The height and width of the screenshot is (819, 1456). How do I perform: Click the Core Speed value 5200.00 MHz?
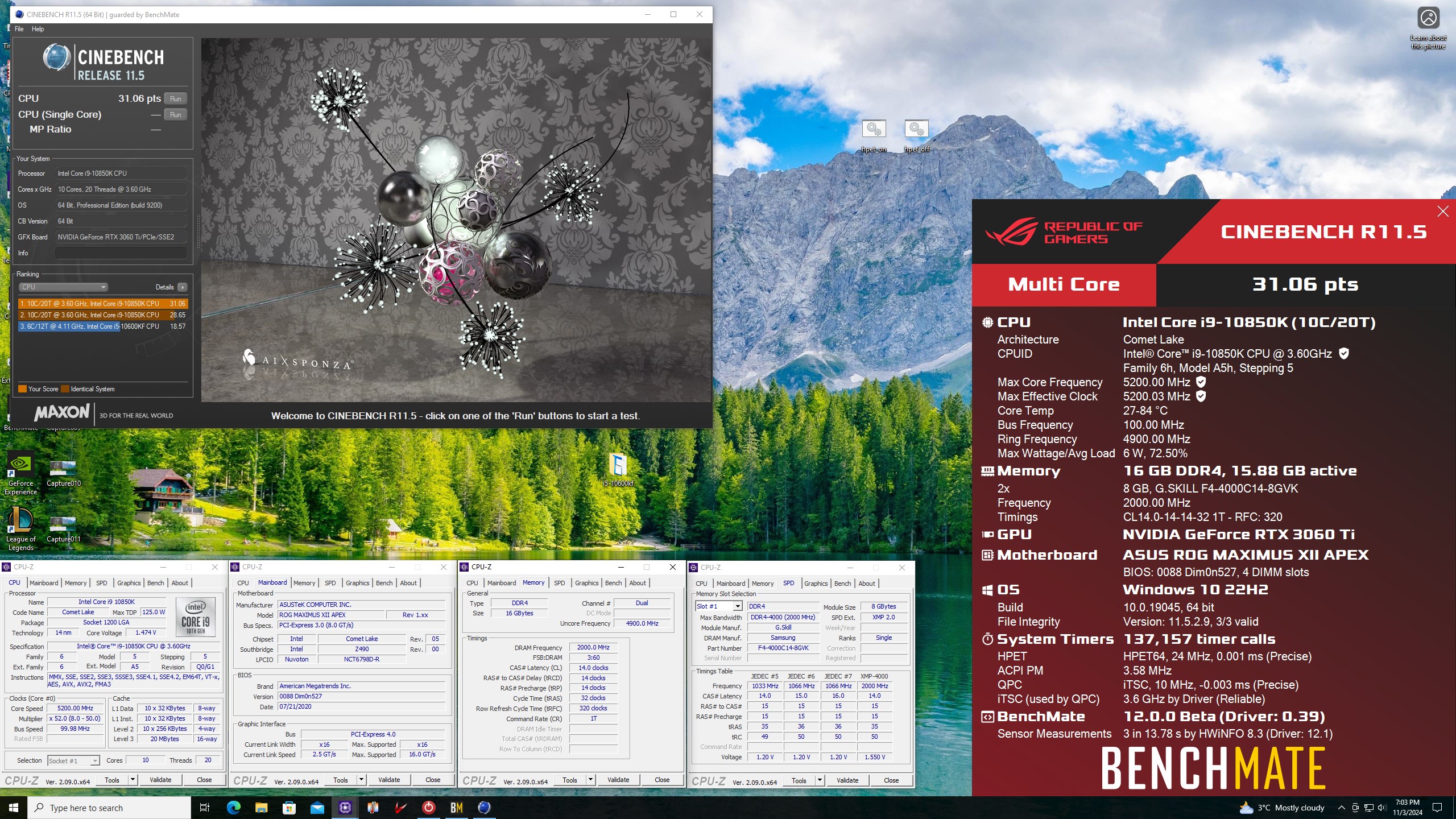pos(75,709)
